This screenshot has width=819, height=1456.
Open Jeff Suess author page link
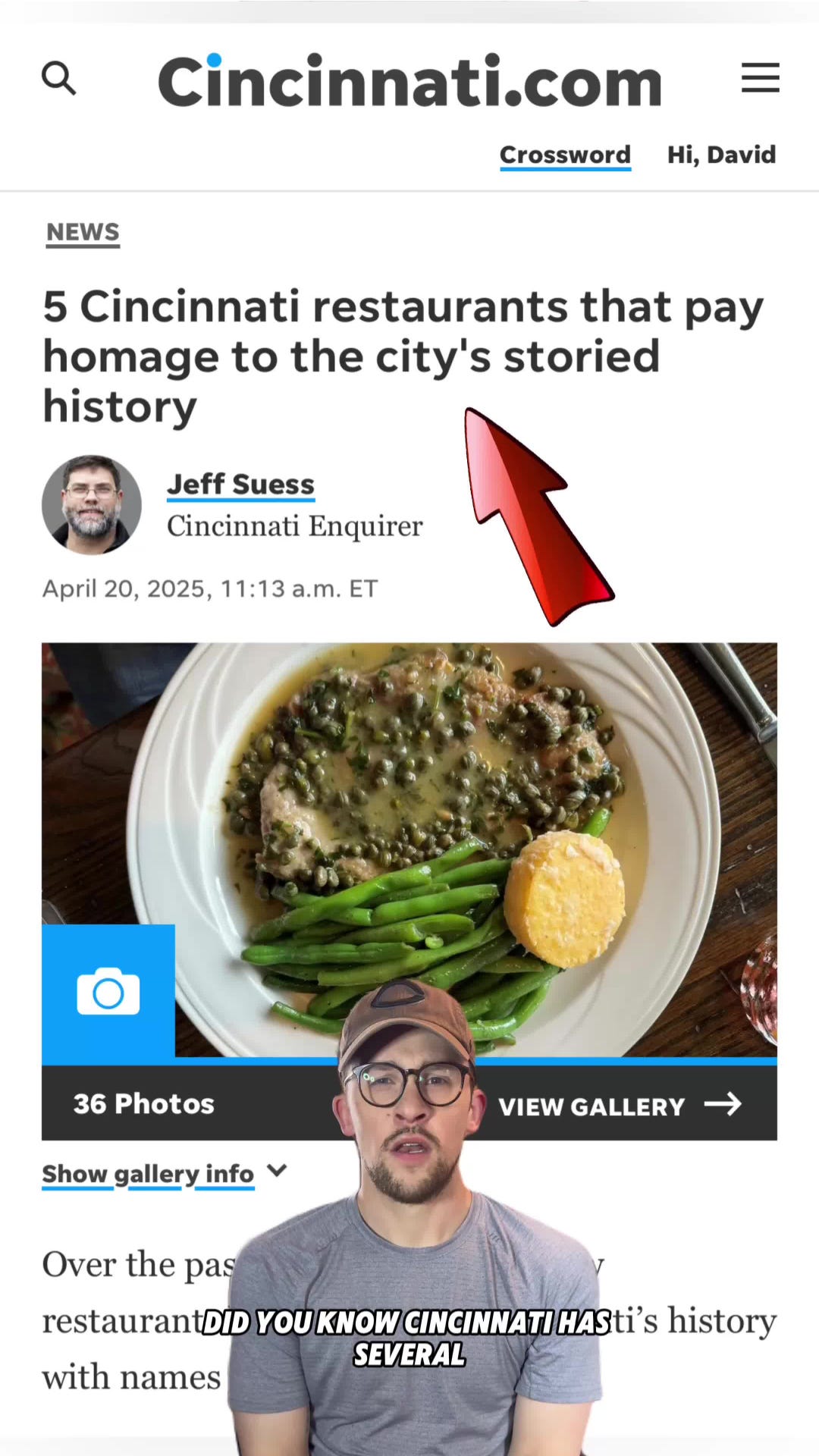(240, 485)
